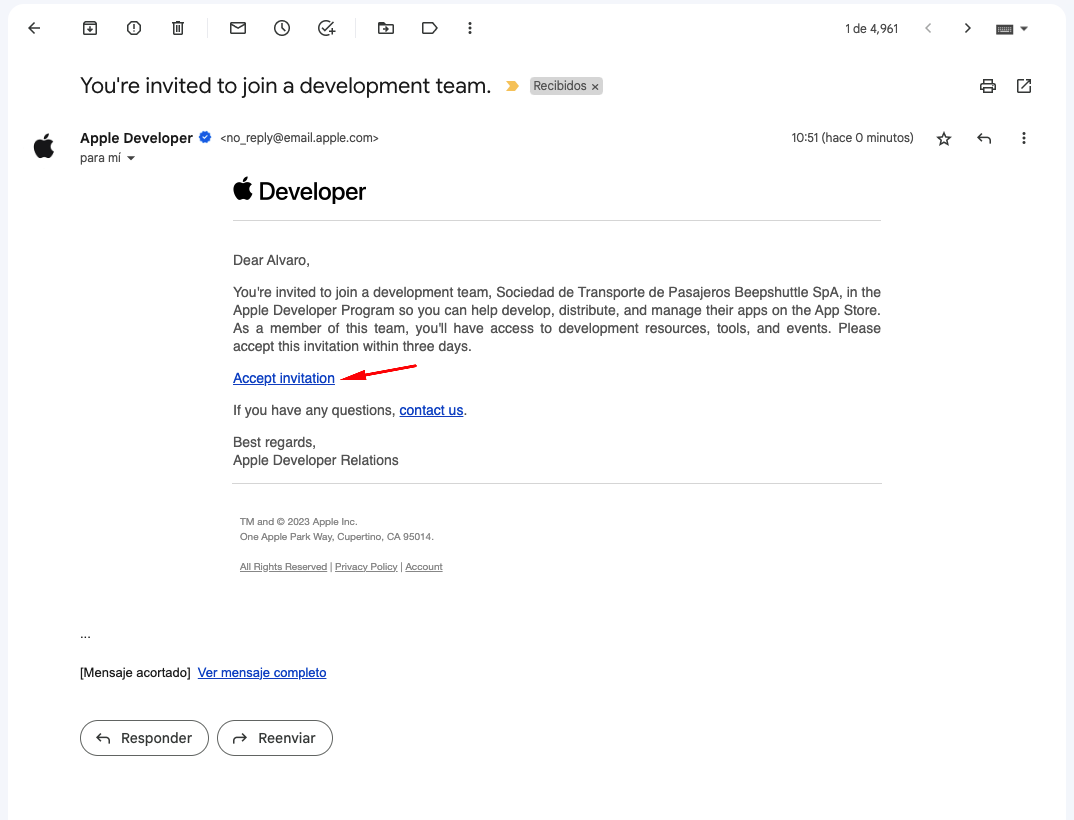
Task: Open the toolbar's more options menu
Action: (470, 28)
